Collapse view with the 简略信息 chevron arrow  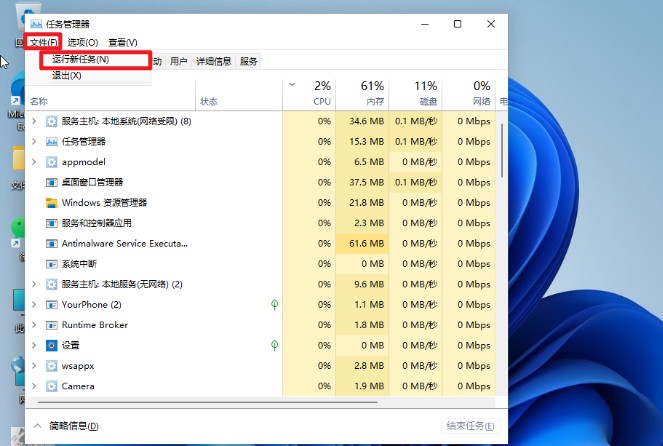click(38, 426)
